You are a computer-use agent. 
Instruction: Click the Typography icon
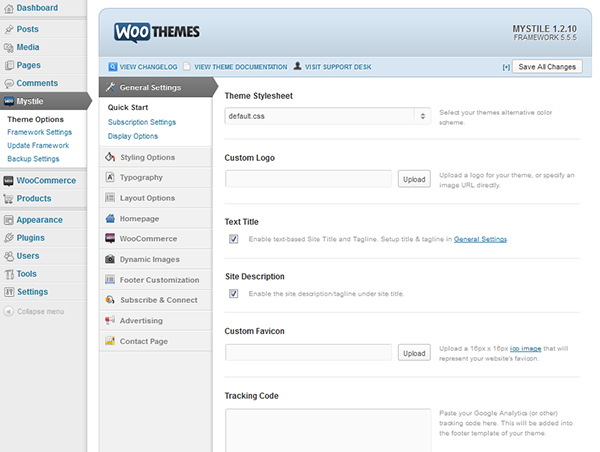tap(110, 177)
